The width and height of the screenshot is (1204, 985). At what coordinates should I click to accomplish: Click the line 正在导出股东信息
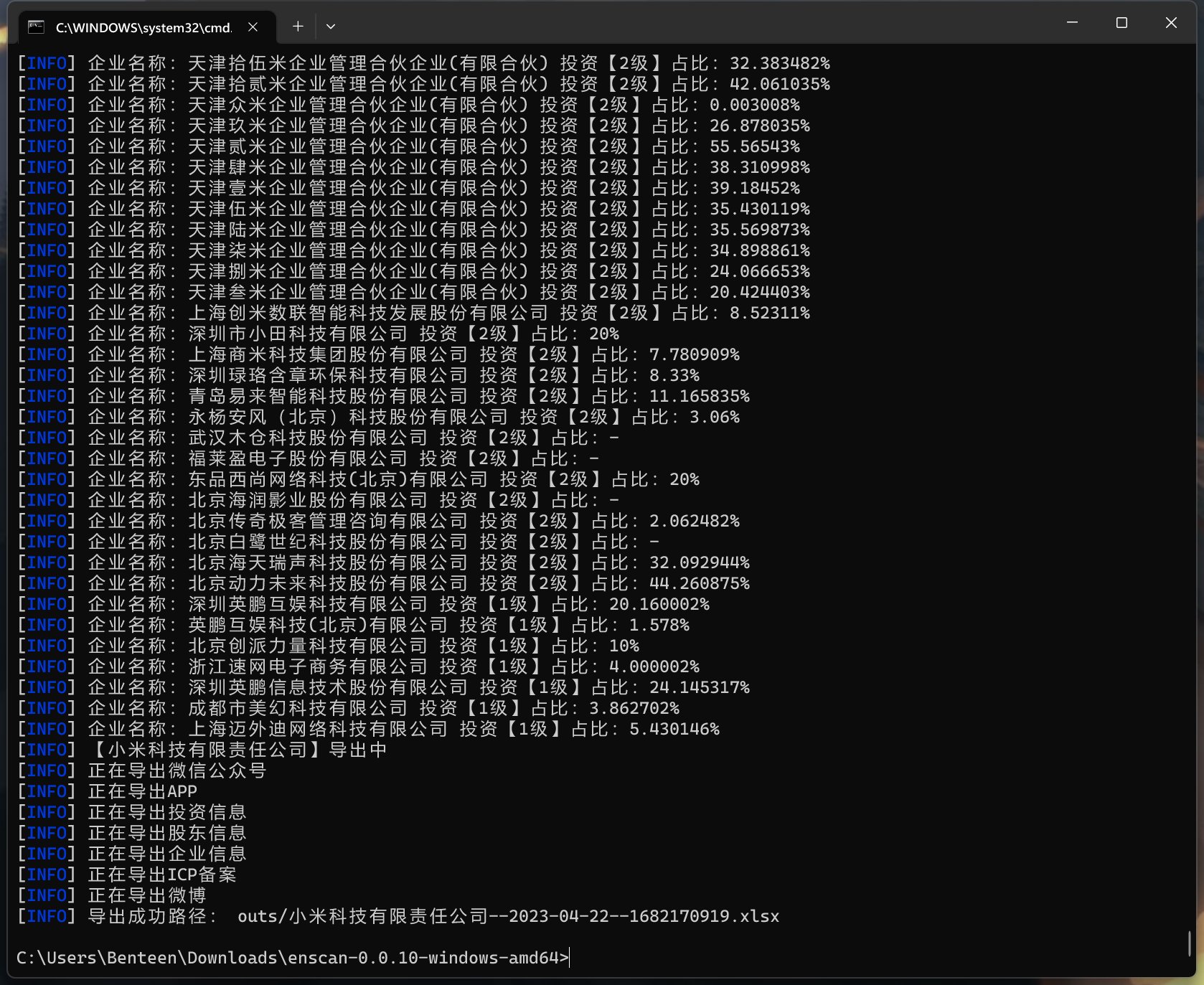coord(131,833)
